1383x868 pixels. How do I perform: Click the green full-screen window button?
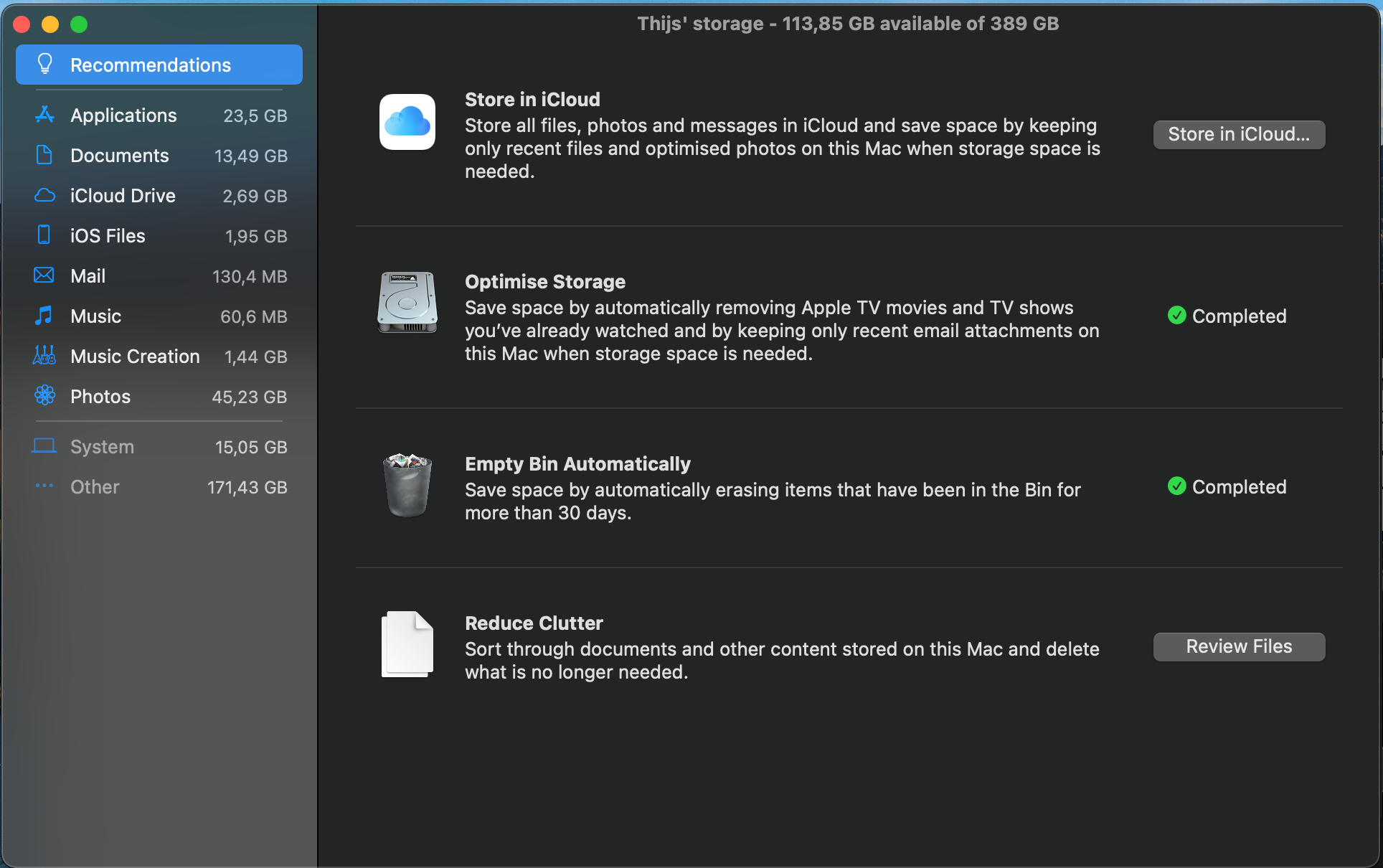point(79,24)
